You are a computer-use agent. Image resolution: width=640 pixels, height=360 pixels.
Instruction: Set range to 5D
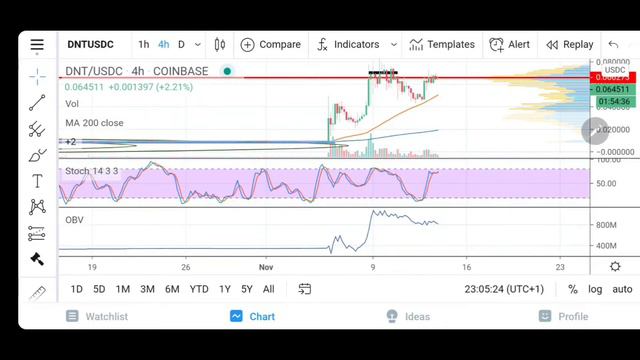click(x=99, y=289)
